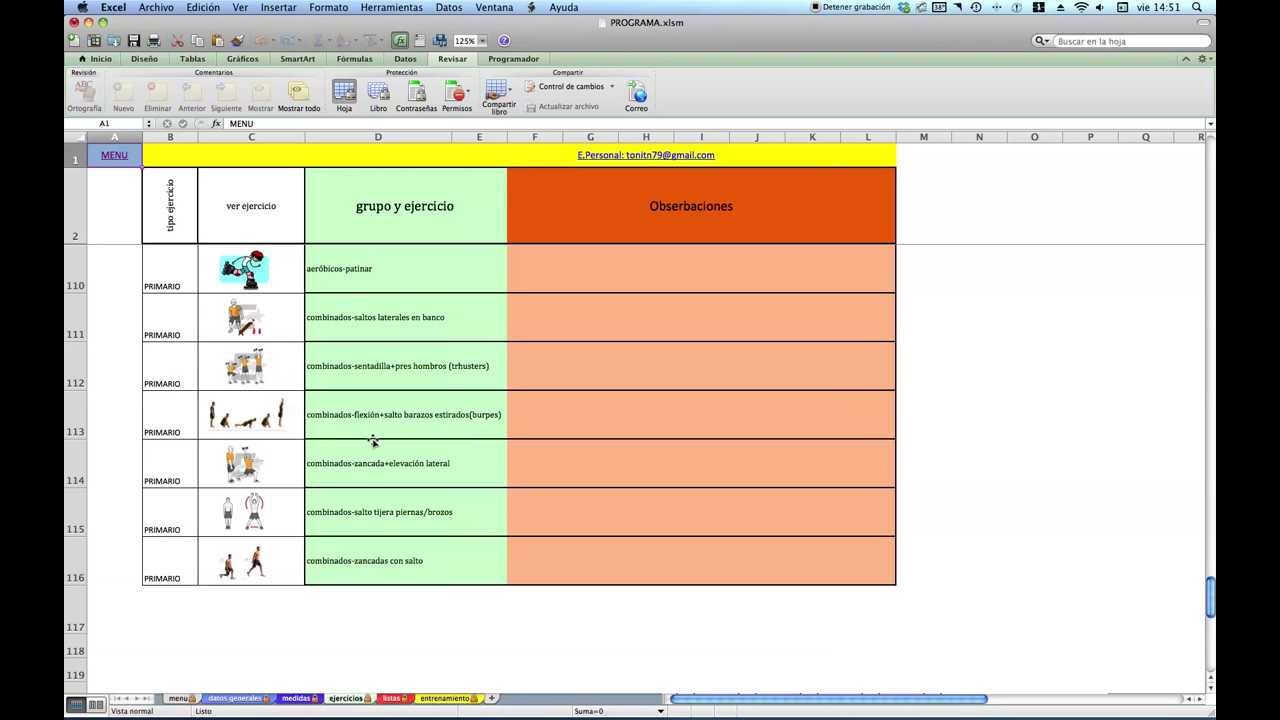The image size is (1280, 720).
Task: Switch to page layout view button
Action: pos(96,705)
